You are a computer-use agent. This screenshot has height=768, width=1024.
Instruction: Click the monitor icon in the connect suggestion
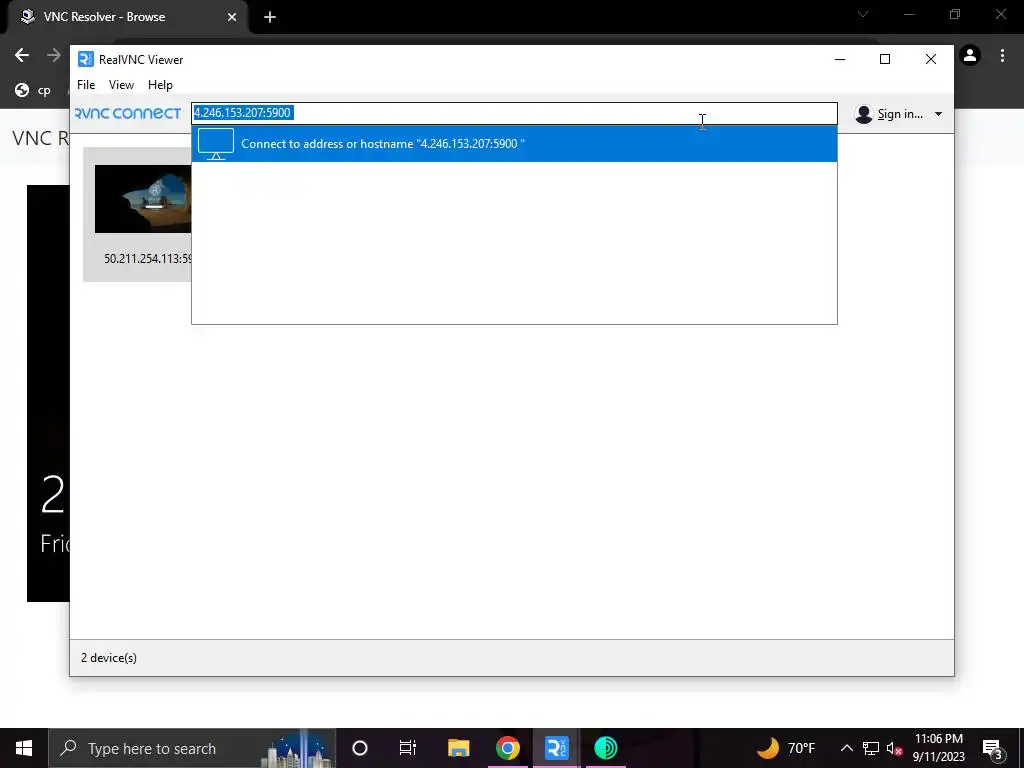click(x=216, y=144)
